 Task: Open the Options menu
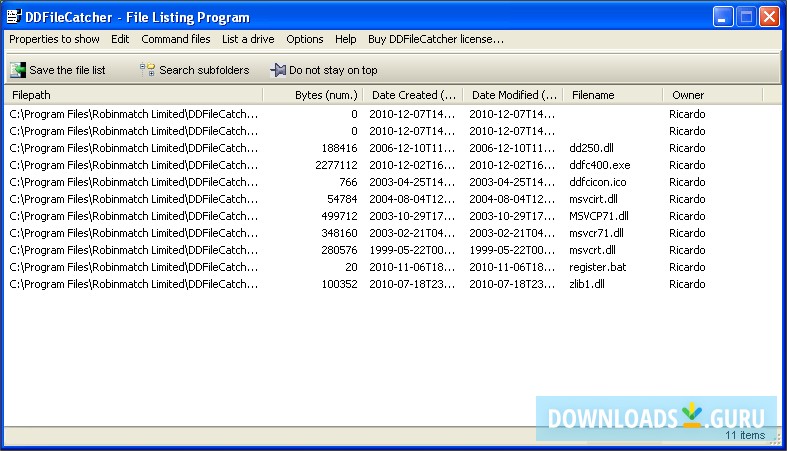[305, 39]
